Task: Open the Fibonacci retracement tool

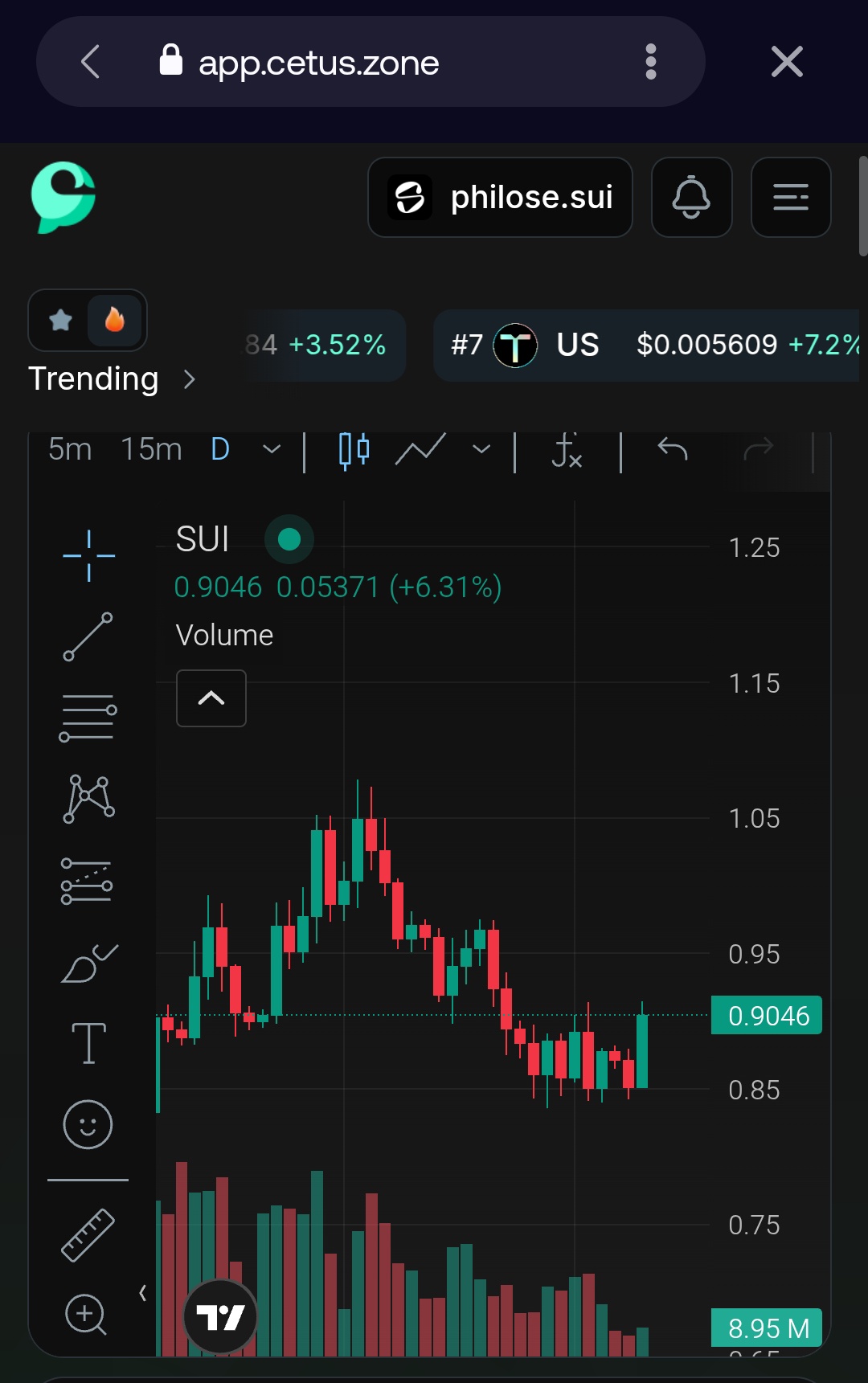Action: [x=88, y=718]
